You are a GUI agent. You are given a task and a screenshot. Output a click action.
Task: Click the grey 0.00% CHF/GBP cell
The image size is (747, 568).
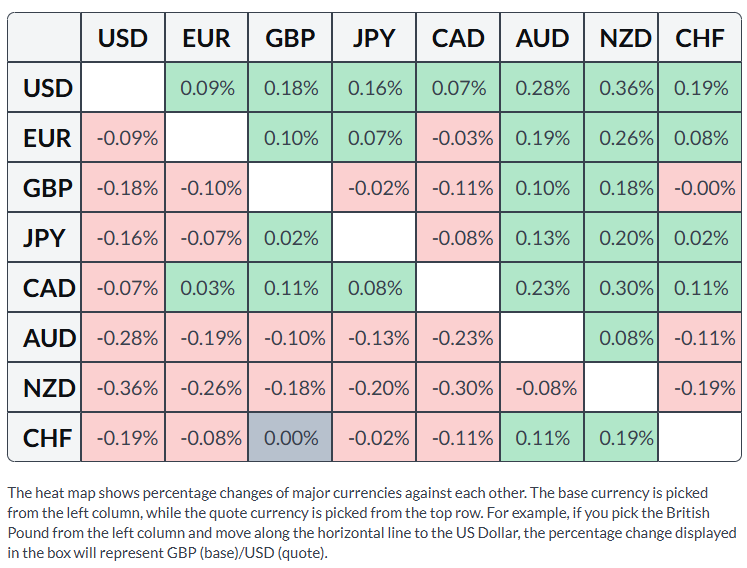(290, 437)
